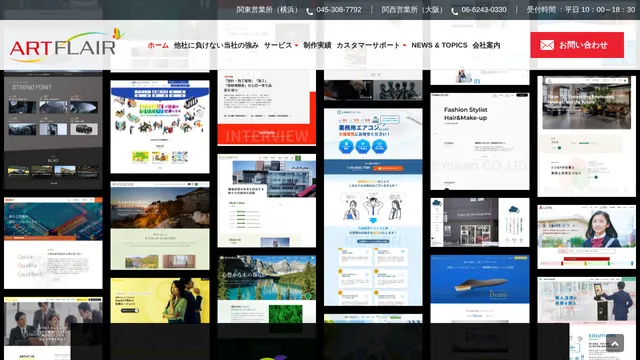Open NEWS & TOPICS menu item
Image resolution: width=640 pixels, height=360 pixels.
pos(439,45)
